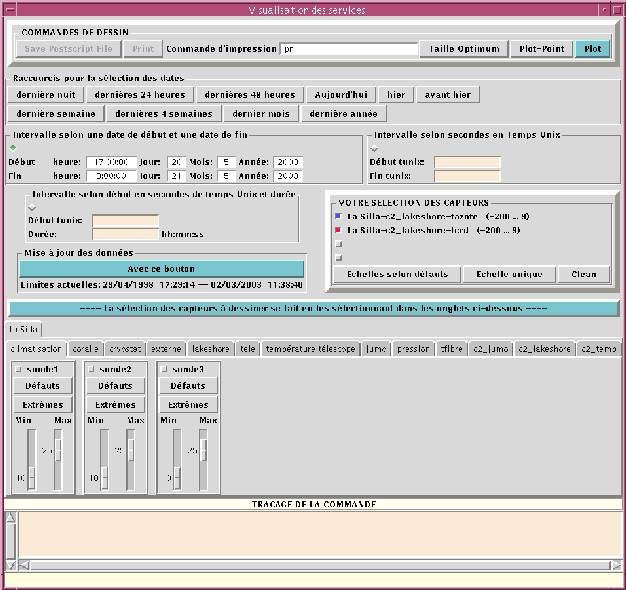Click the Taille Optimum button
The image size is (626, 590).
[x=465, y=48]
